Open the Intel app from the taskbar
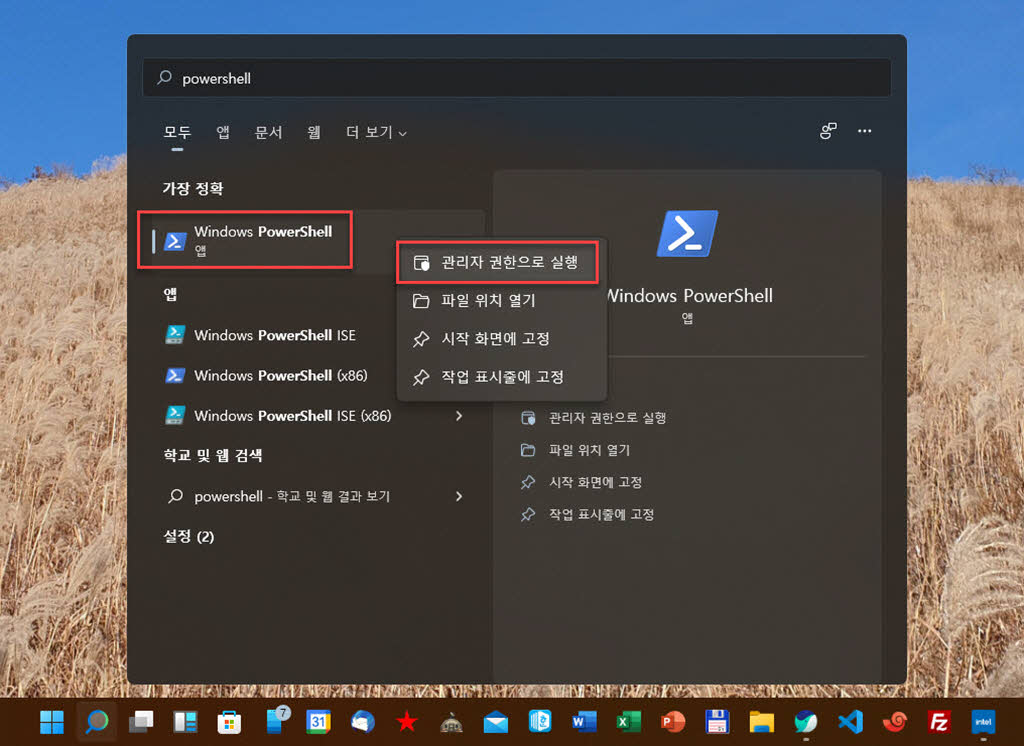Viewport: 1024px width, 746px height. point(983,722)
